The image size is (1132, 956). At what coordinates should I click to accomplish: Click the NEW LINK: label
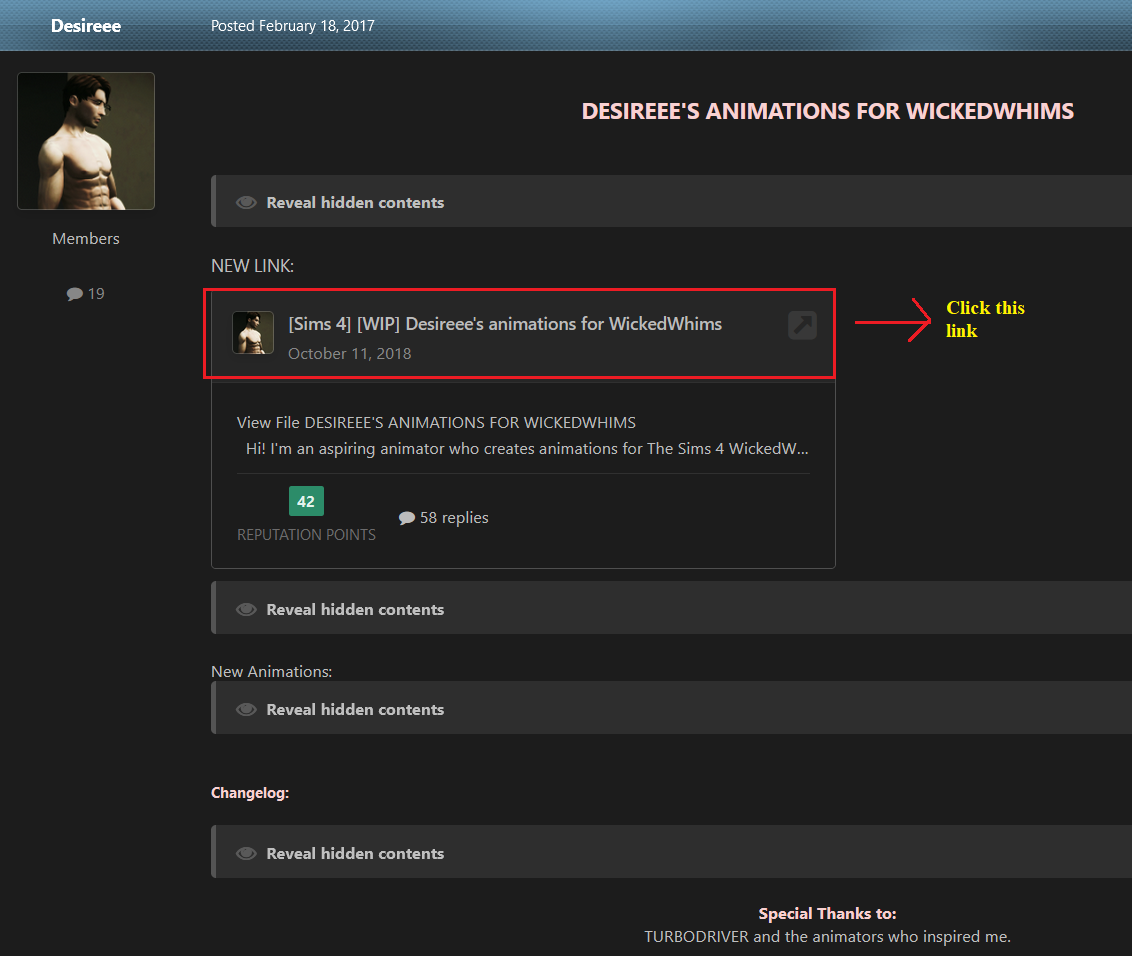click(252, 266)
